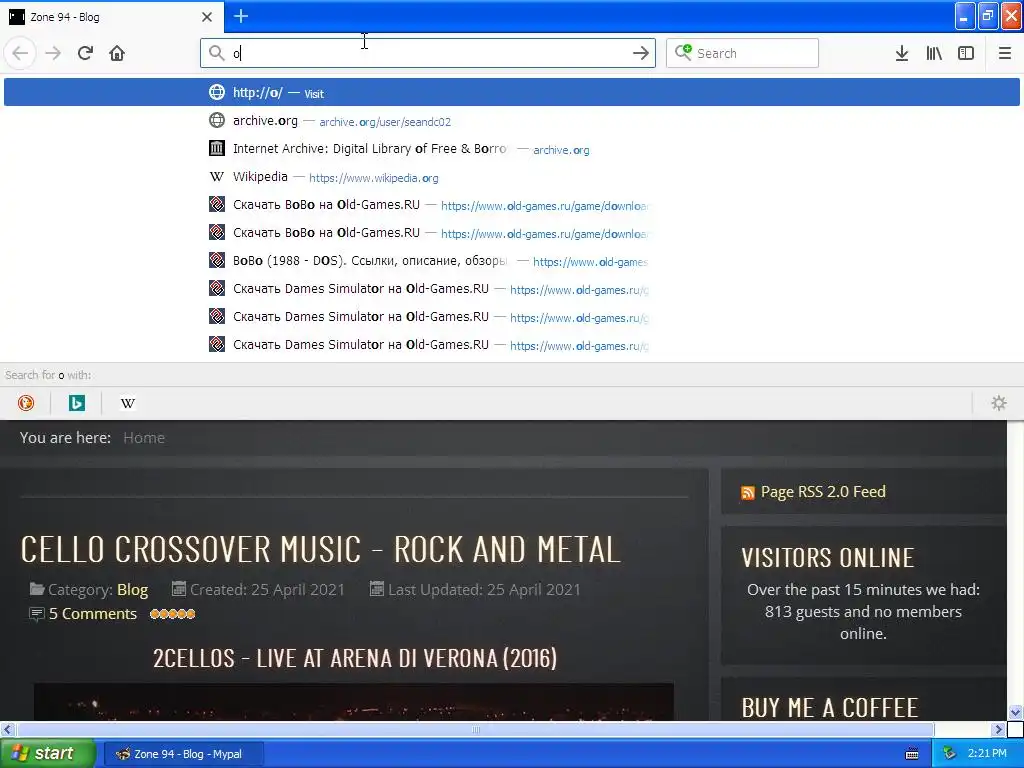
Task: Open a new tab with plus button
Action: pyautogui.click(x=241, y=16)
